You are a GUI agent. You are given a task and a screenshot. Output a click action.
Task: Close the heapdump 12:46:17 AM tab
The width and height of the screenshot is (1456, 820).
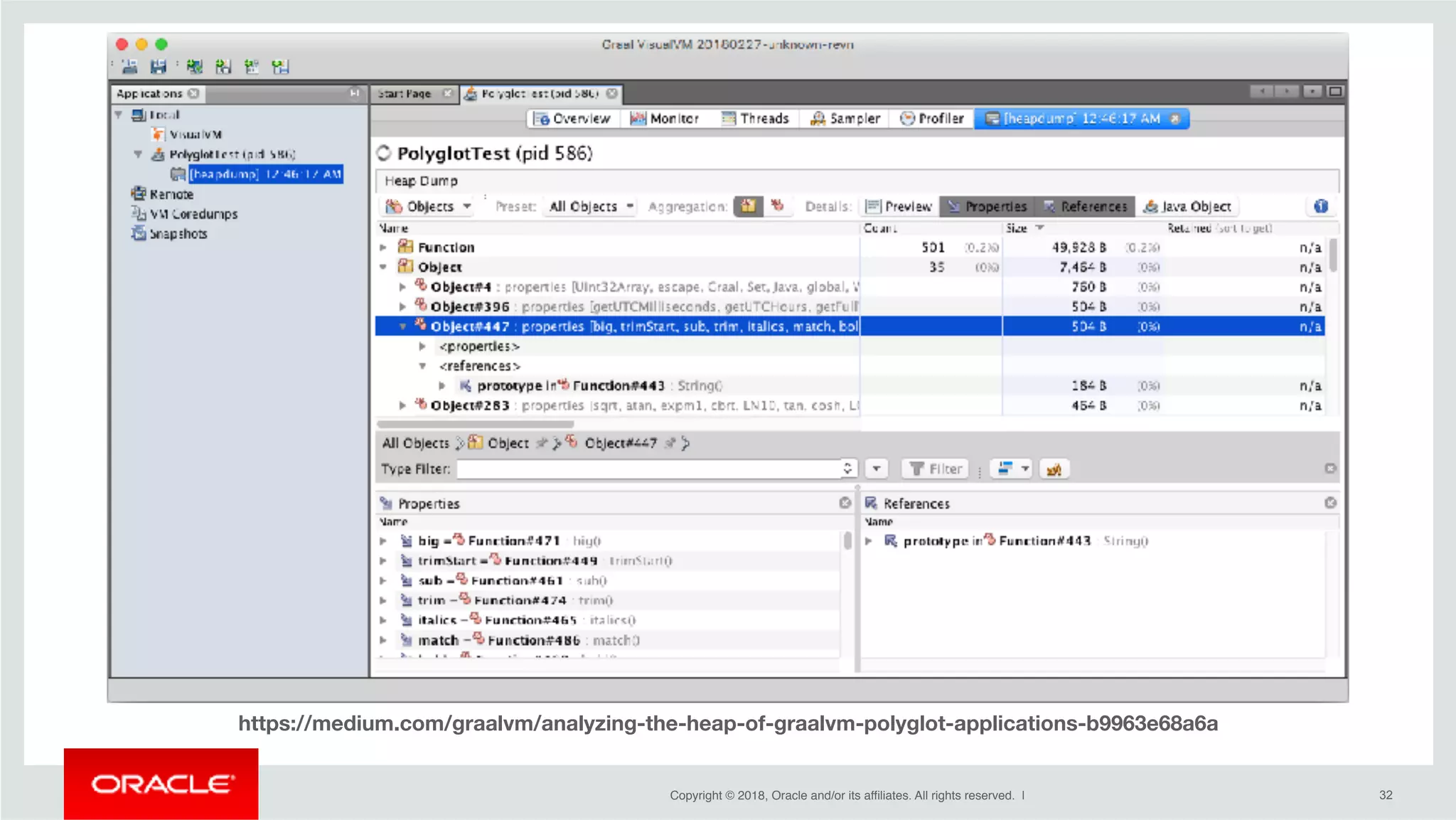pyautogui.click(x=1175, y=119)
